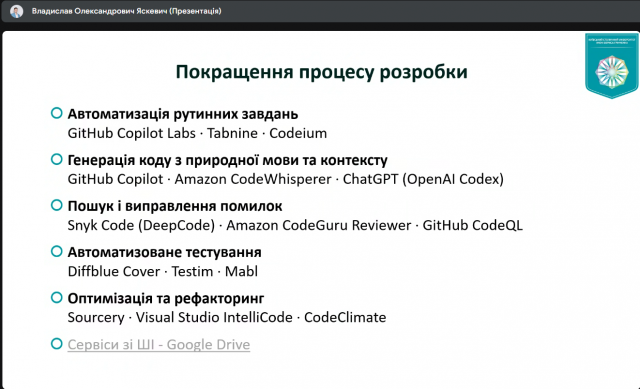This screenshot has height=389, width=640.
Task: Click bullet circle next to 'Пошук і виправлення помилок'
Action: (57, 205)
